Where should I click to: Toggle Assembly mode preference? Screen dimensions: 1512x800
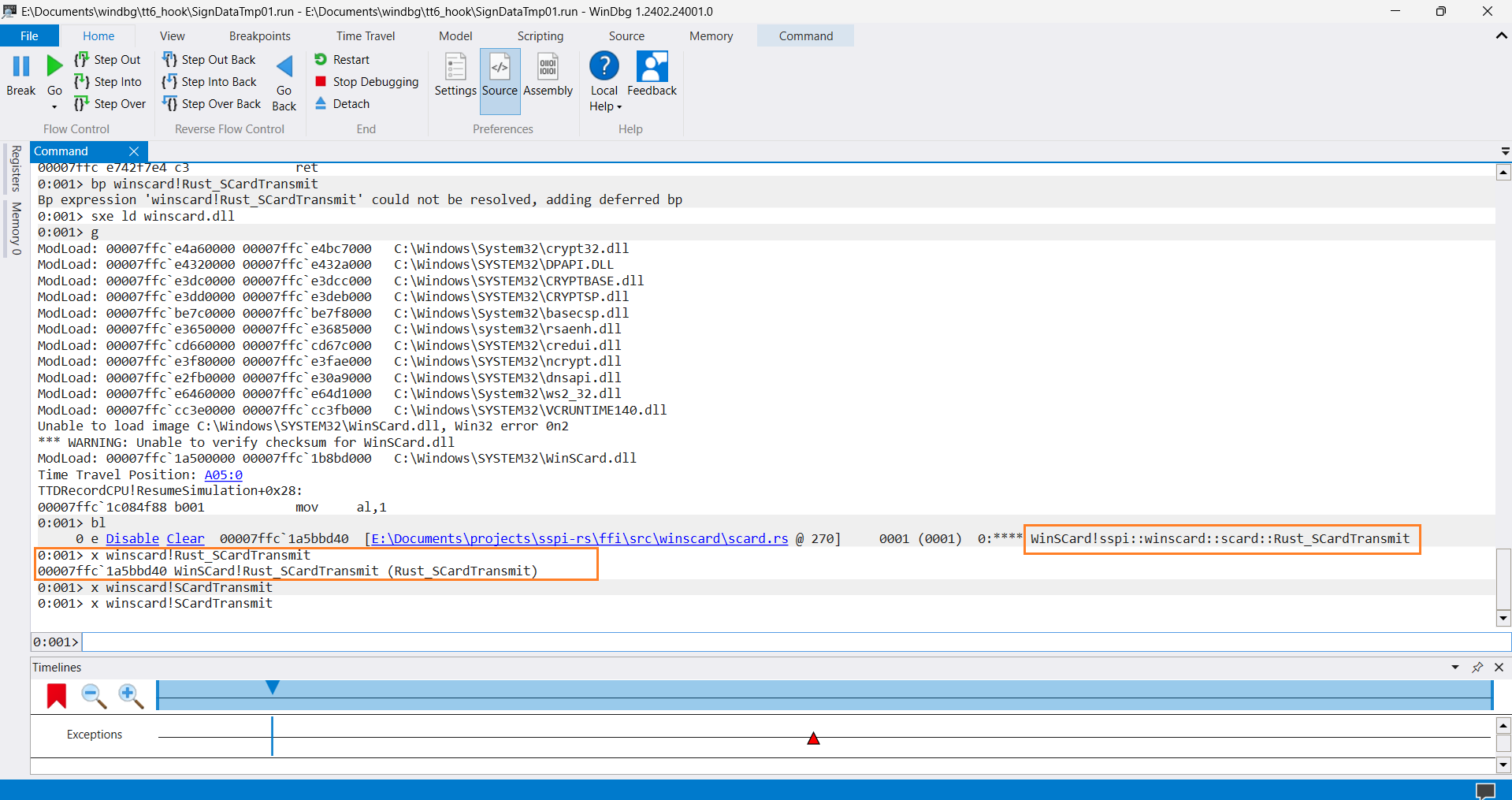[x=548, y=68]
